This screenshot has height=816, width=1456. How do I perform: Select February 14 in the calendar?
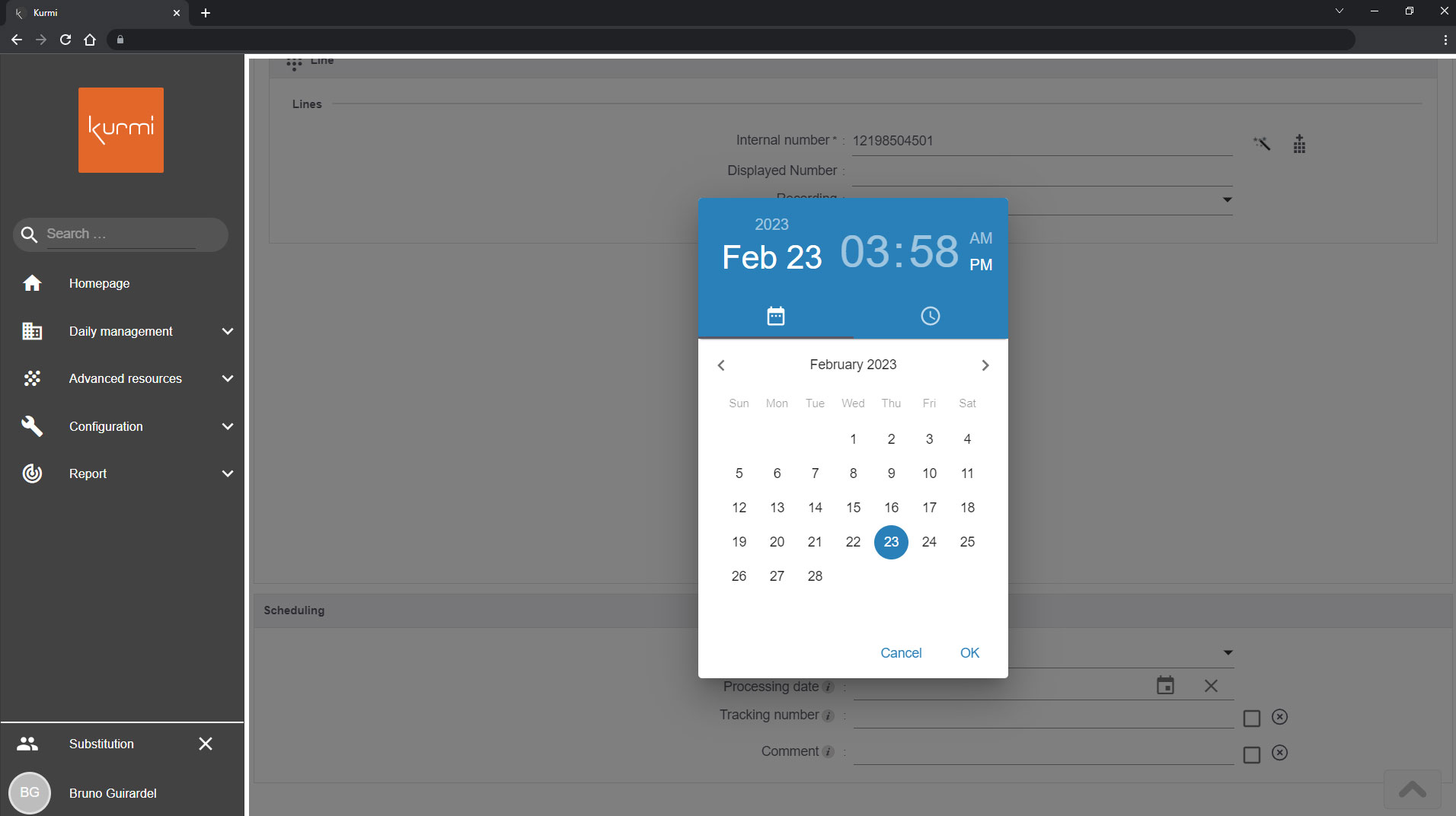[x=815, y=508]
